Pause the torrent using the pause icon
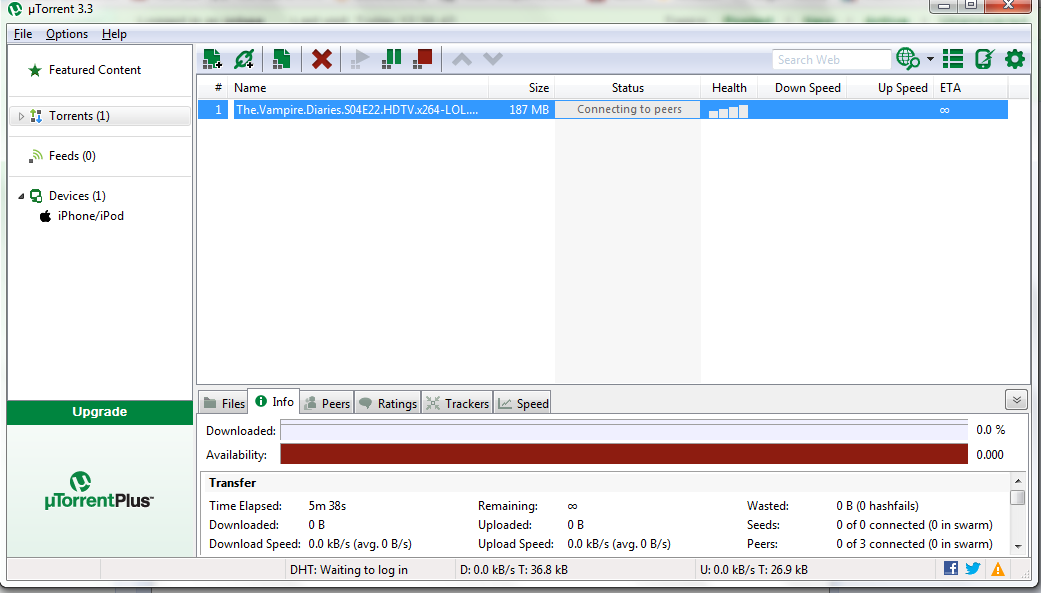Screen dimensions: 1041x593 click(x=391, y=59)
